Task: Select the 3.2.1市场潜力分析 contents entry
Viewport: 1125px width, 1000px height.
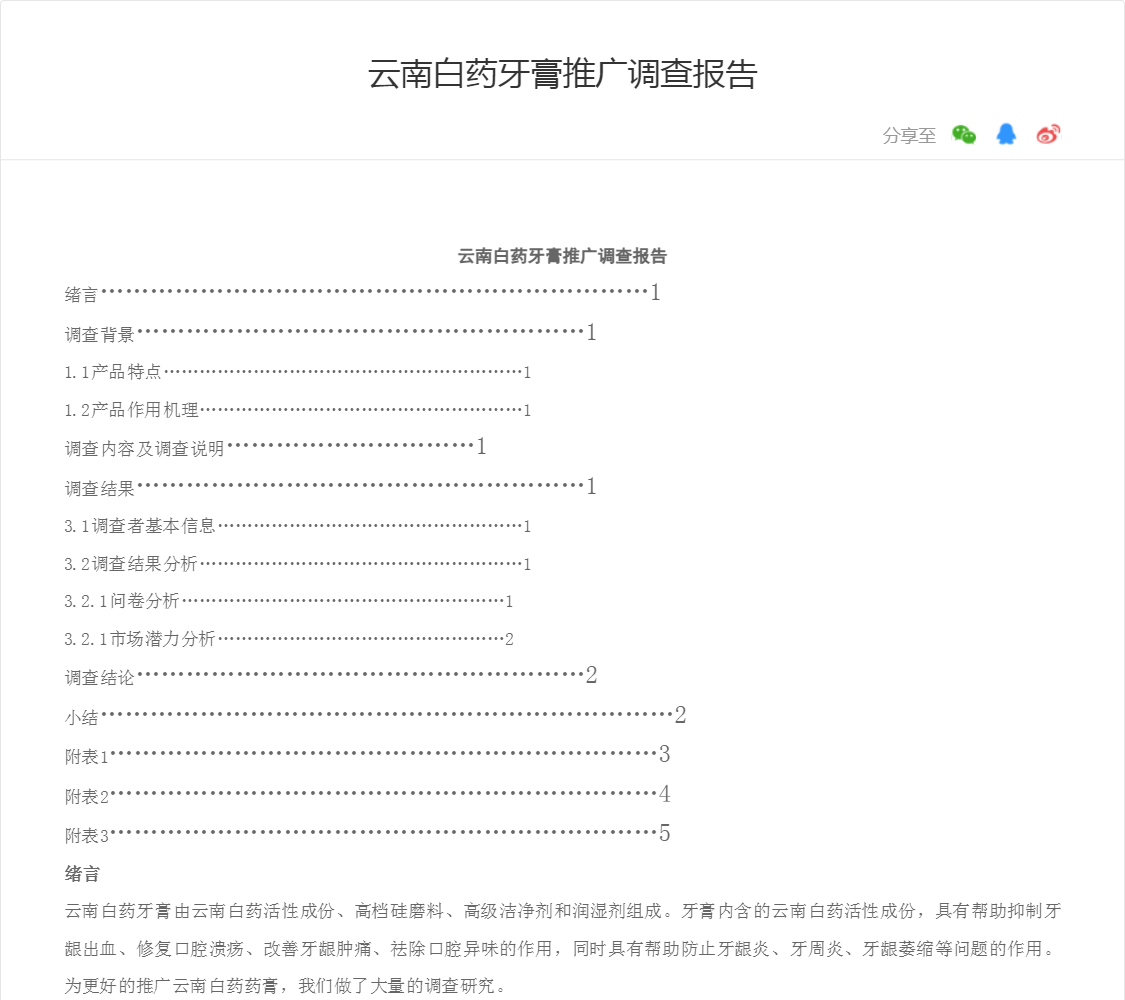Action: tap(288, 639)
